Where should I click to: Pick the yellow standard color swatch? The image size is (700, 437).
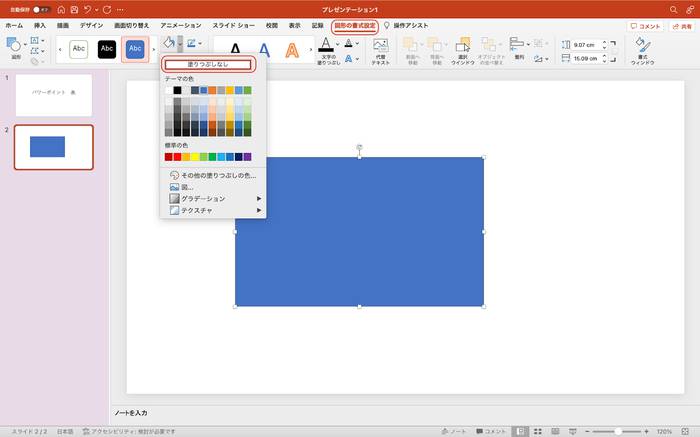coord(195,157)
